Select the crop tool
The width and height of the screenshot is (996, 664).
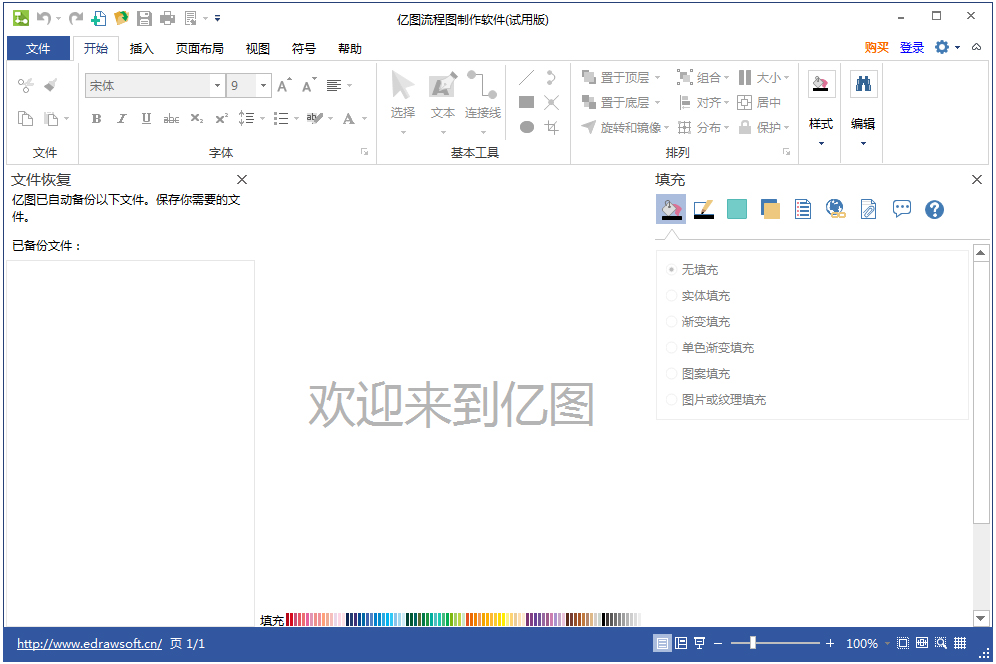click(551, 127)
